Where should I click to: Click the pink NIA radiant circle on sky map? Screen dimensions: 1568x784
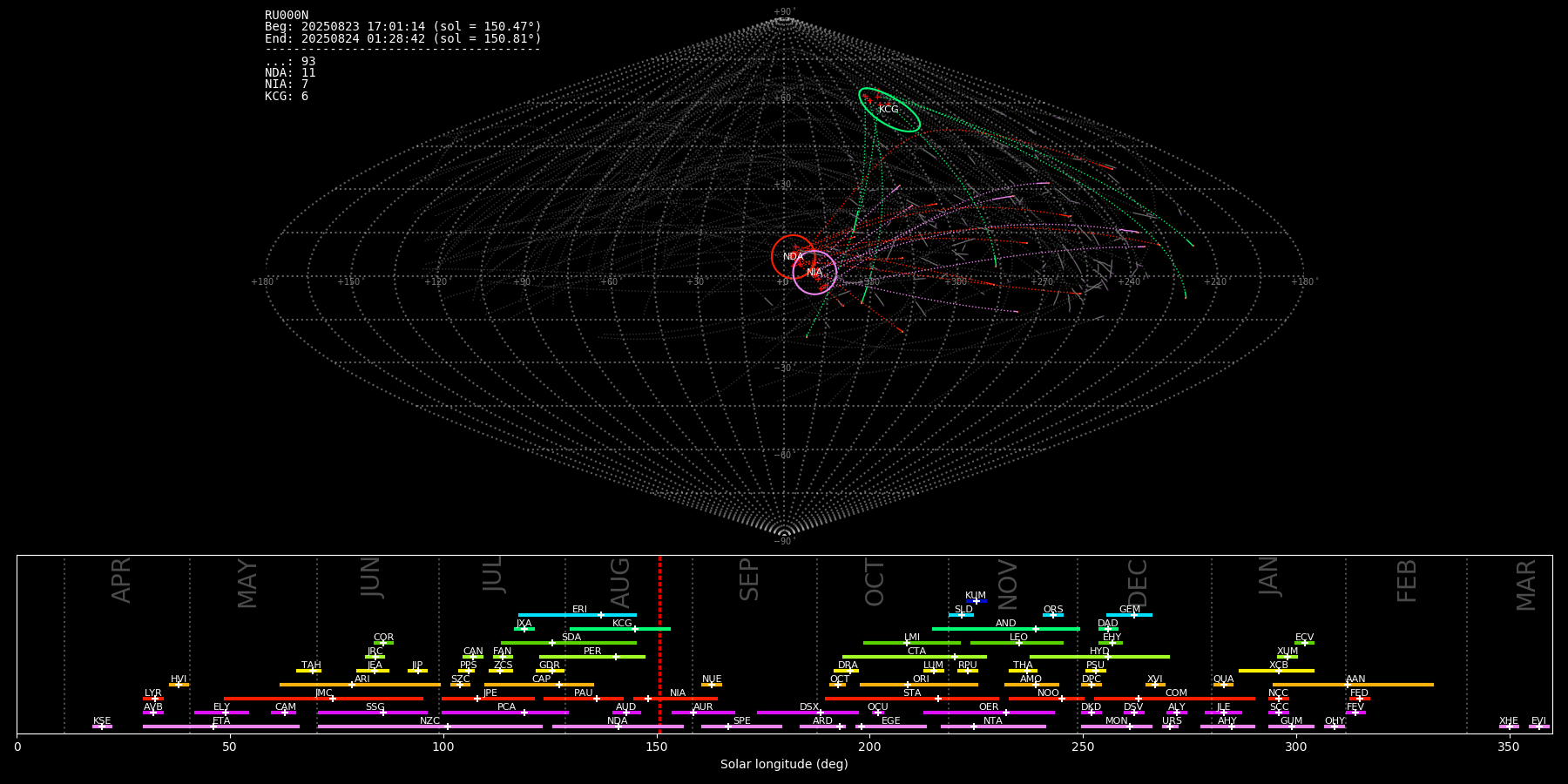814,273
